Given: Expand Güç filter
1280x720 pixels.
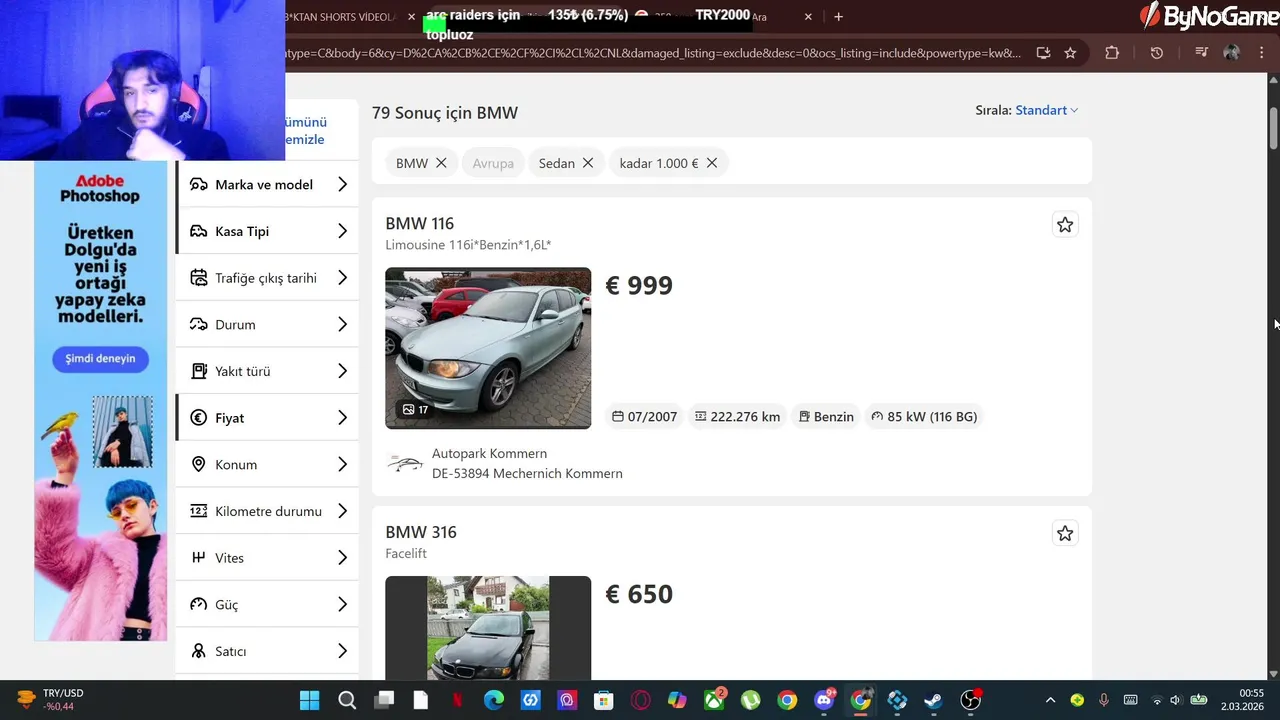Looking at the screenshot, I should pos(267,604).
